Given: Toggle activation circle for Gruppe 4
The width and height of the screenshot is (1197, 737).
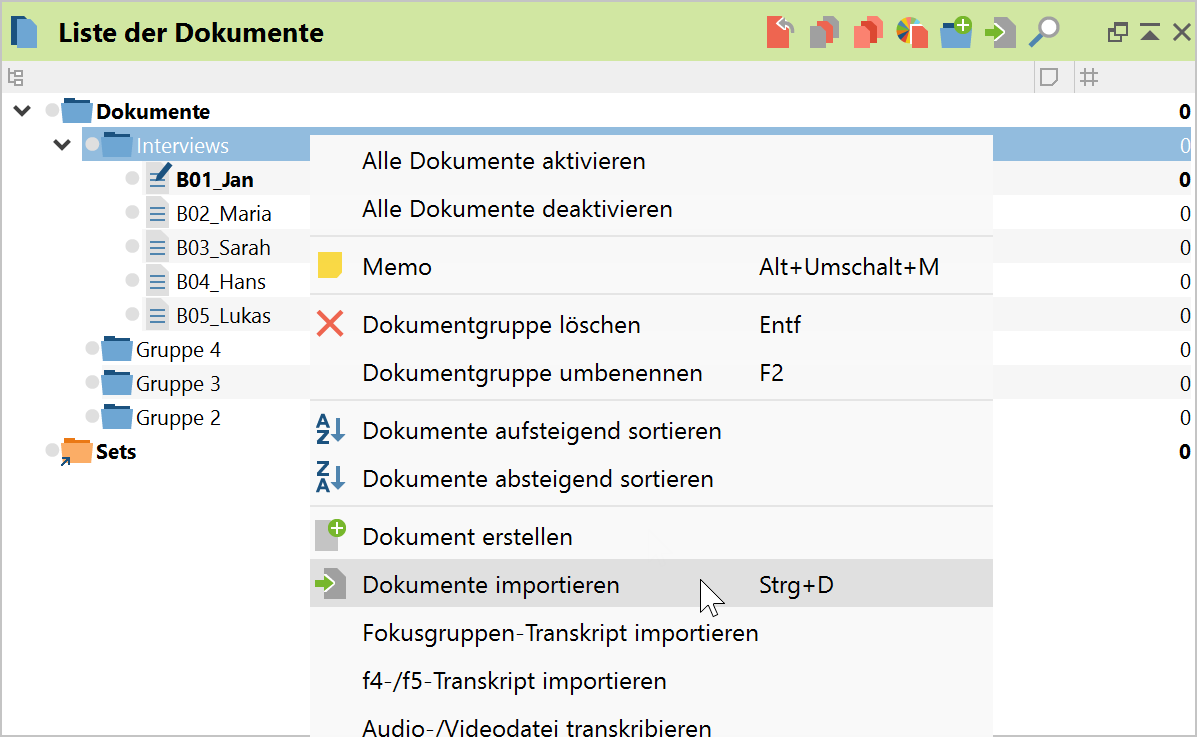Looking at the screenshot, I should pyautogui.click(x=92, y=348).
